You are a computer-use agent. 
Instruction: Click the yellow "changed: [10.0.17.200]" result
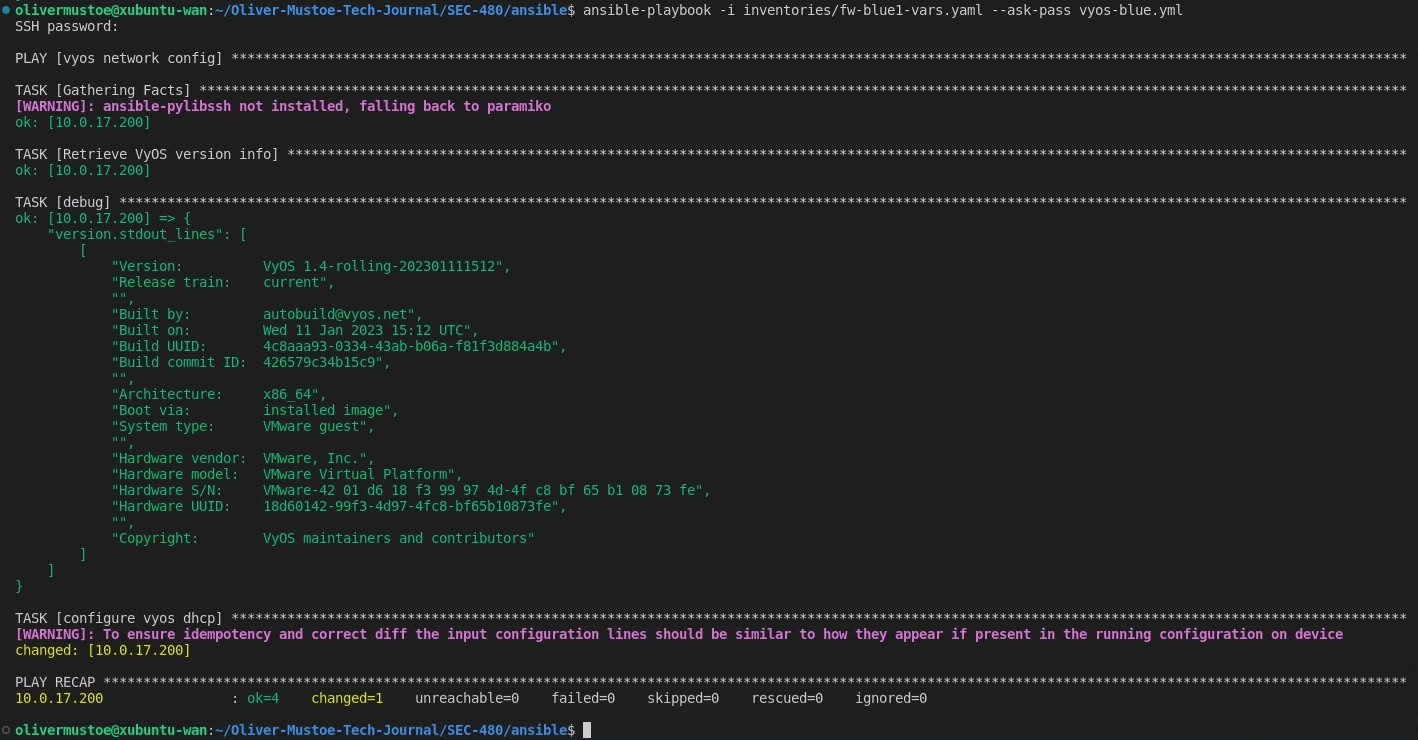[x=103, y=650]
